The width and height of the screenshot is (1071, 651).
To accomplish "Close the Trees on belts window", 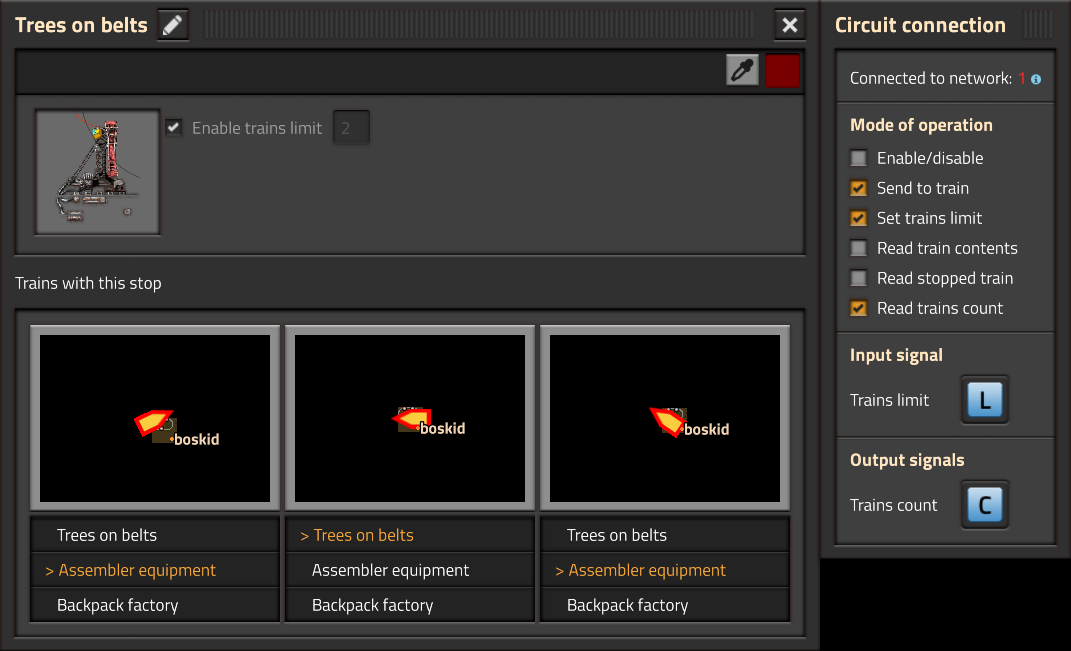I will coord(790,25).
